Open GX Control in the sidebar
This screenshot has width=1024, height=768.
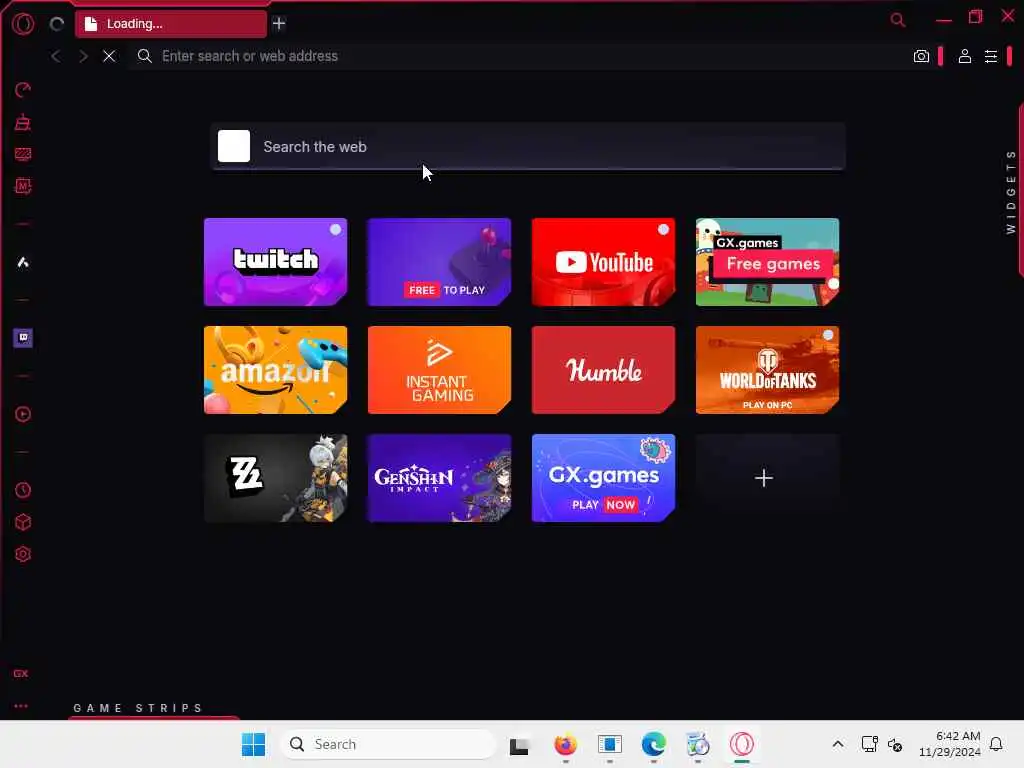click(x=23, y=89)
